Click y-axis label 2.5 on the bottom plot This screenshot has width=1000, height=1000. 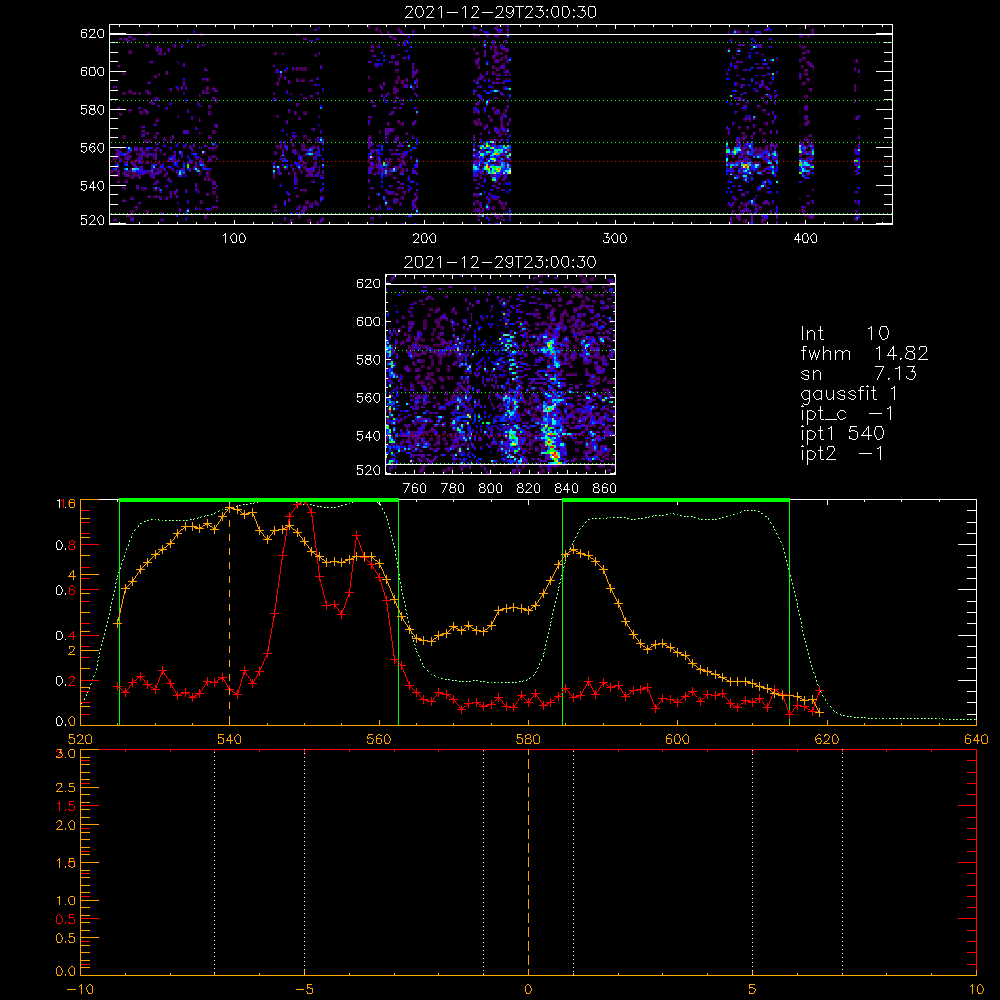coord(66,788)
